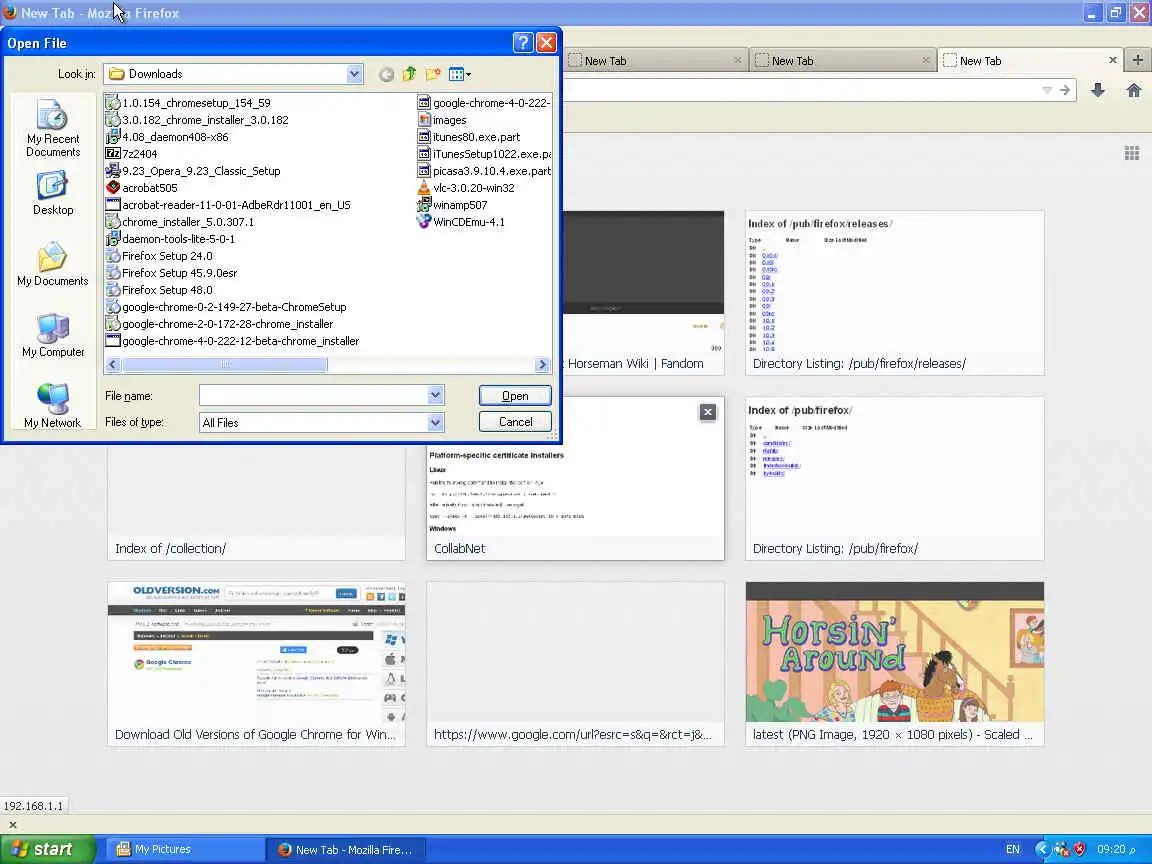Select 9.23_Opera_9.23_Classic_Setup file
The height and width of the screenshot is (864, 1152).
pos(193,171)
